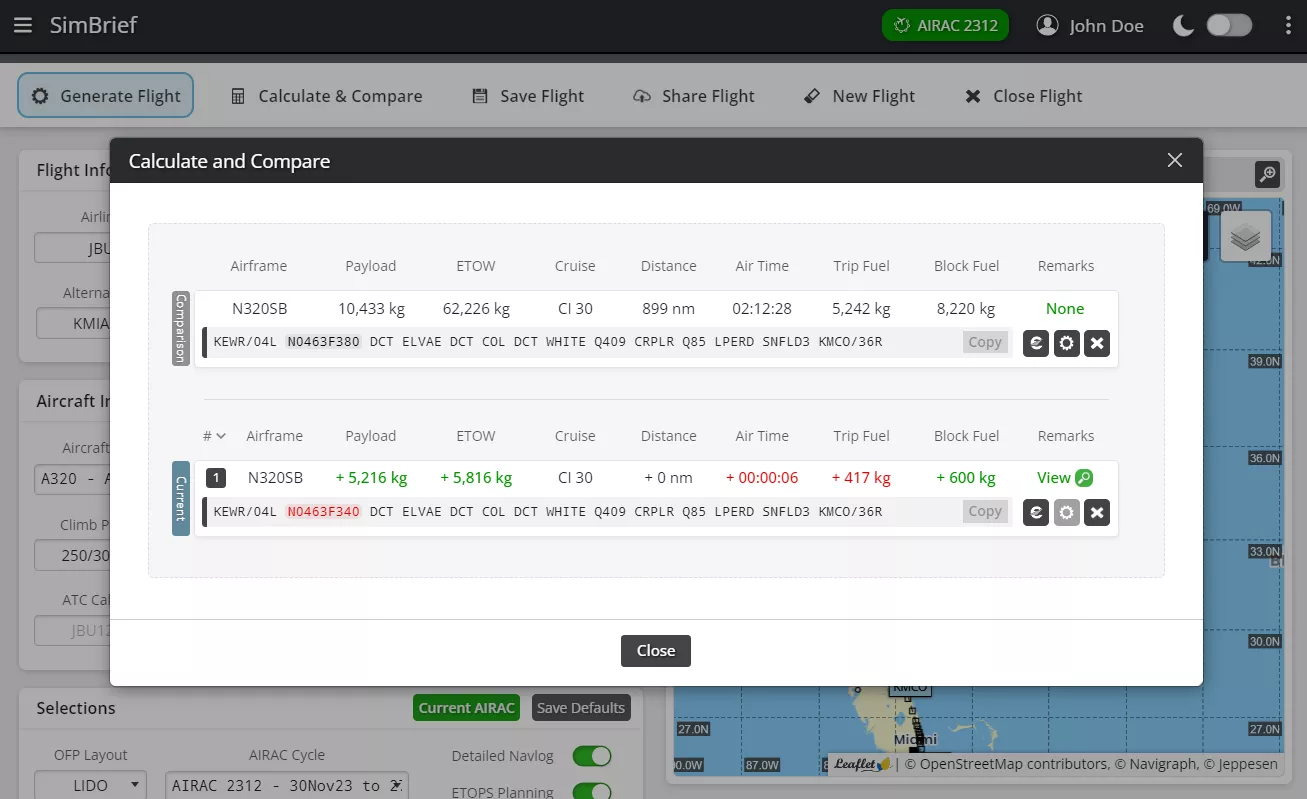Toggle ETOPS Planning off
Screen dimensions: 1307x799
click(592, 790)
